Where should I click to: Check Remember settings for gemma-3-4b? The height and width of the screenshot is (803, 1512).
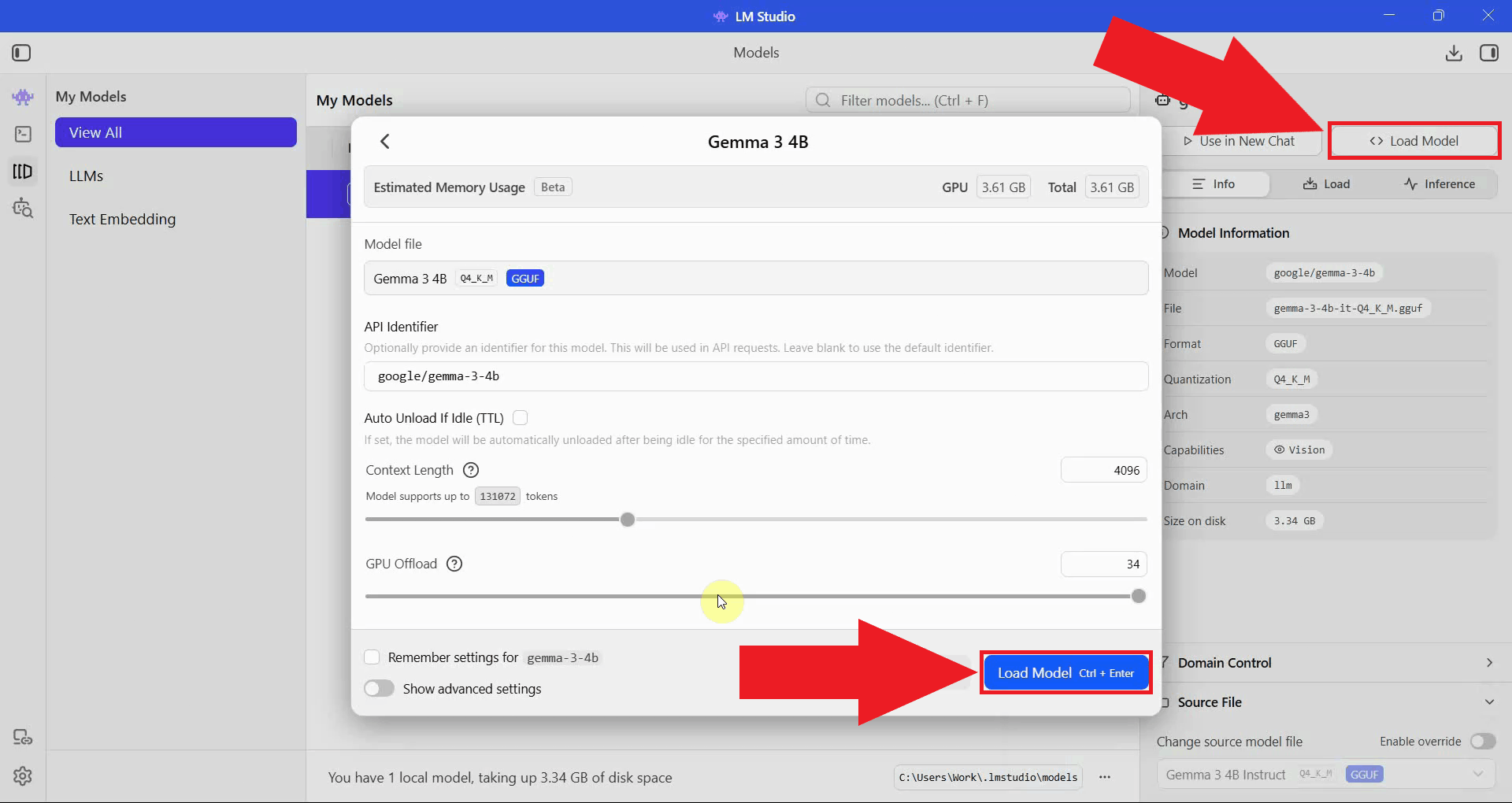(372, 657)
